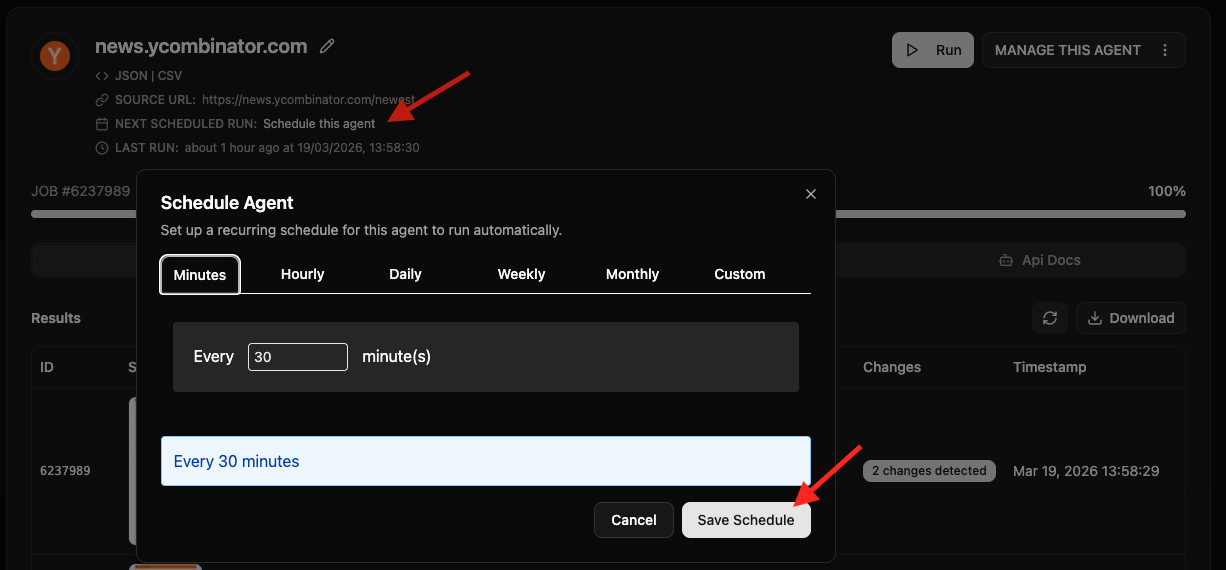Screen dimensions: 1226x570
Task: Select the Weekly schedule tab
Action: [521, 274]
